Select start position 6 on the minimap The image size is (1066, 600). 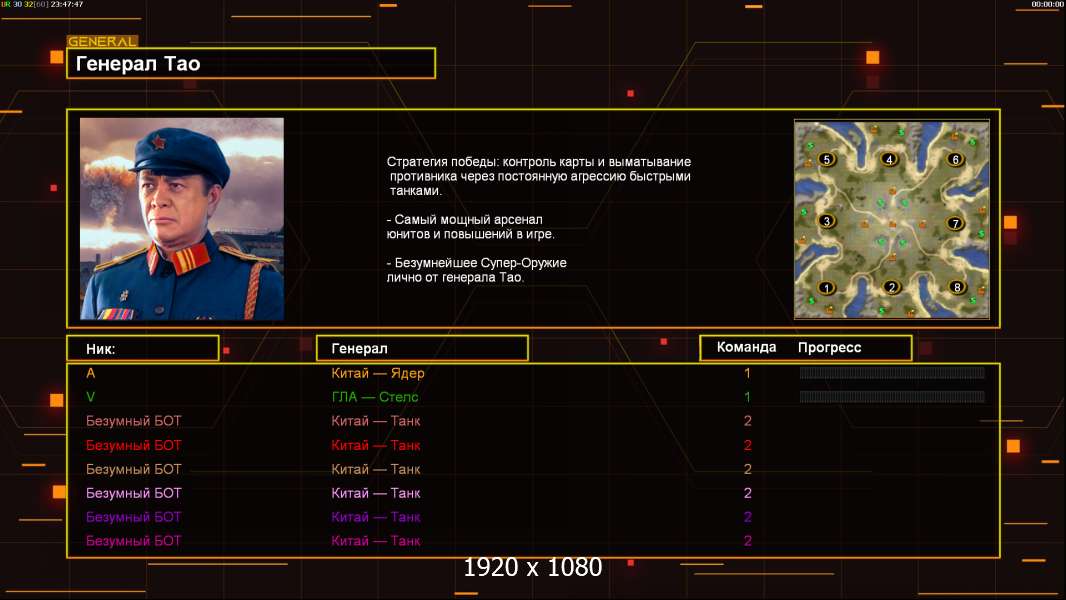(955, 159)
